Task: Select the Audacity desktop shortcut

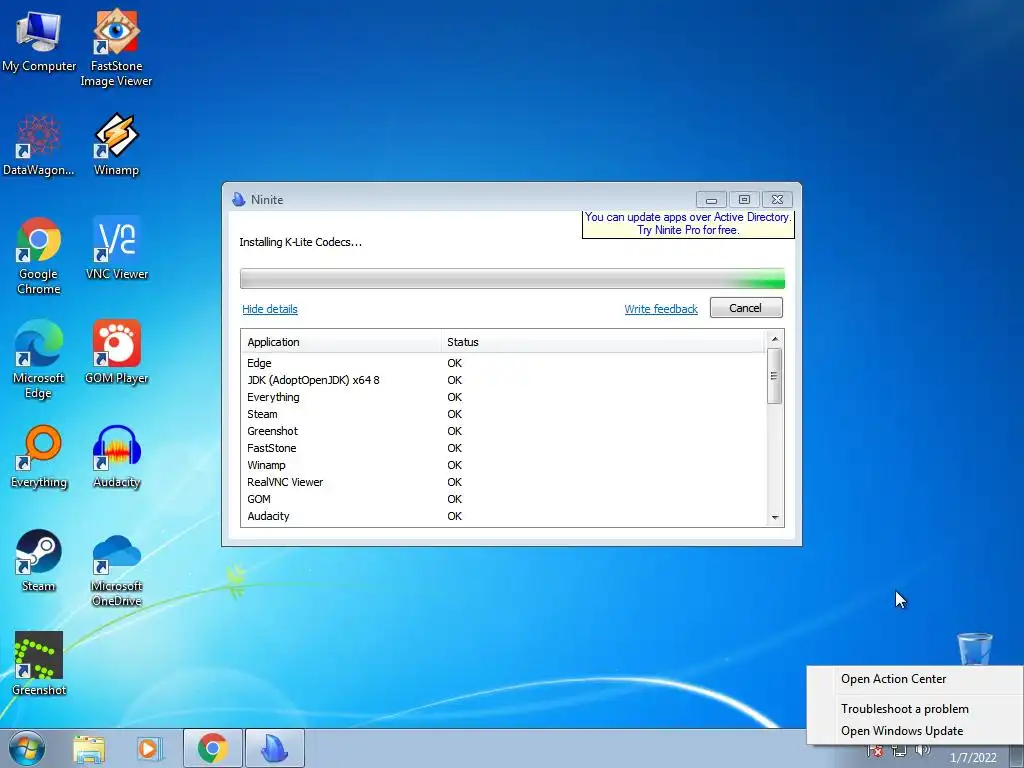Action: 117,456
